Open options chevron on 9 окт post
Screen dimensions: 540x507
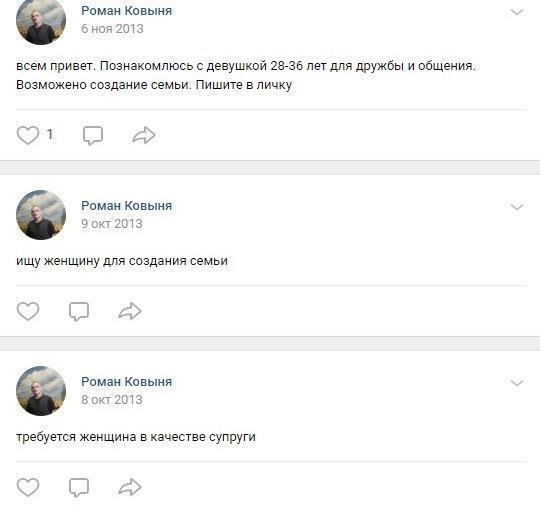[517, 207]
